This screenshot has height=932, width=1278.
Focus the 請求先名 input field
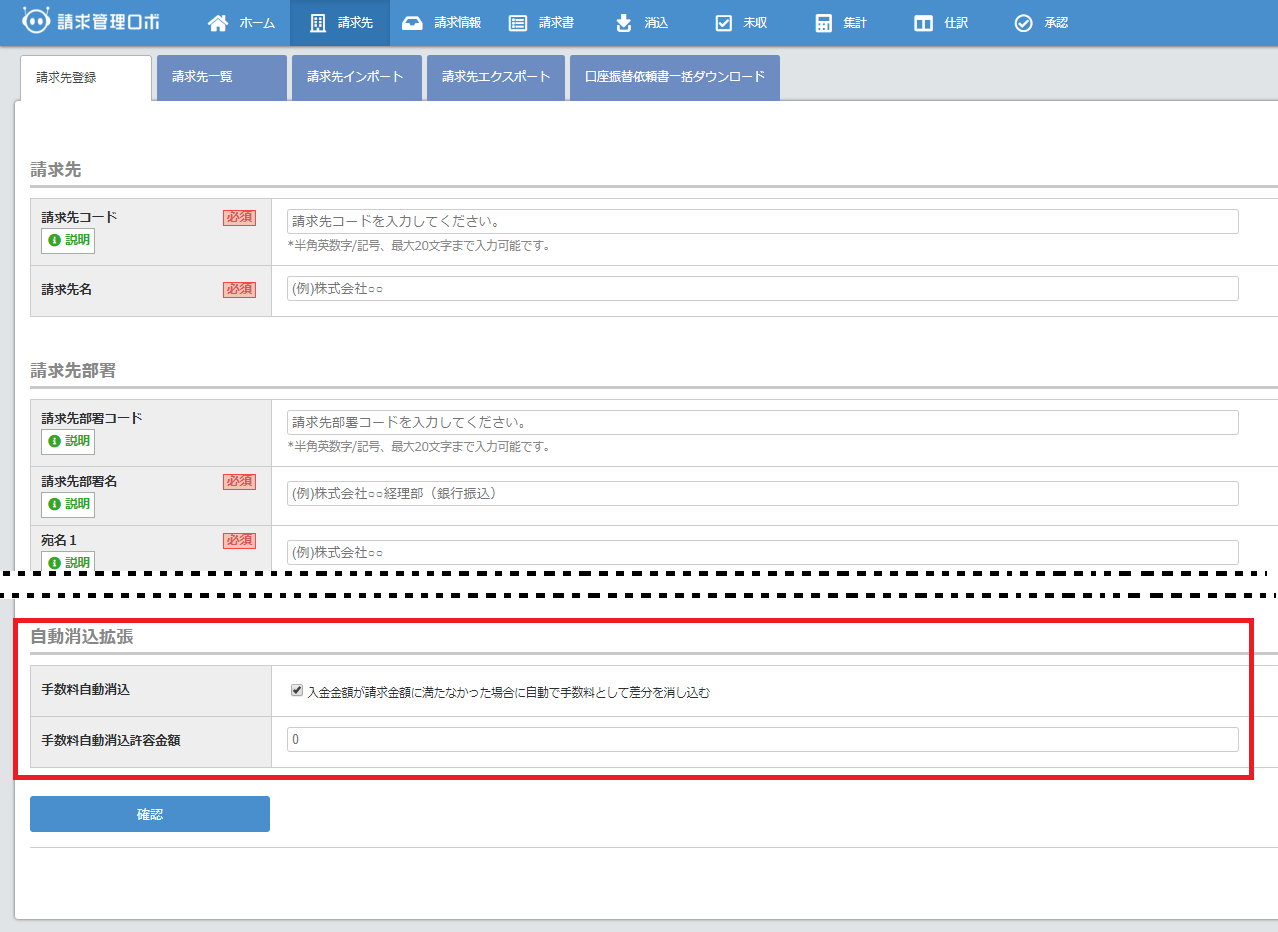click(x=762, y=289)
